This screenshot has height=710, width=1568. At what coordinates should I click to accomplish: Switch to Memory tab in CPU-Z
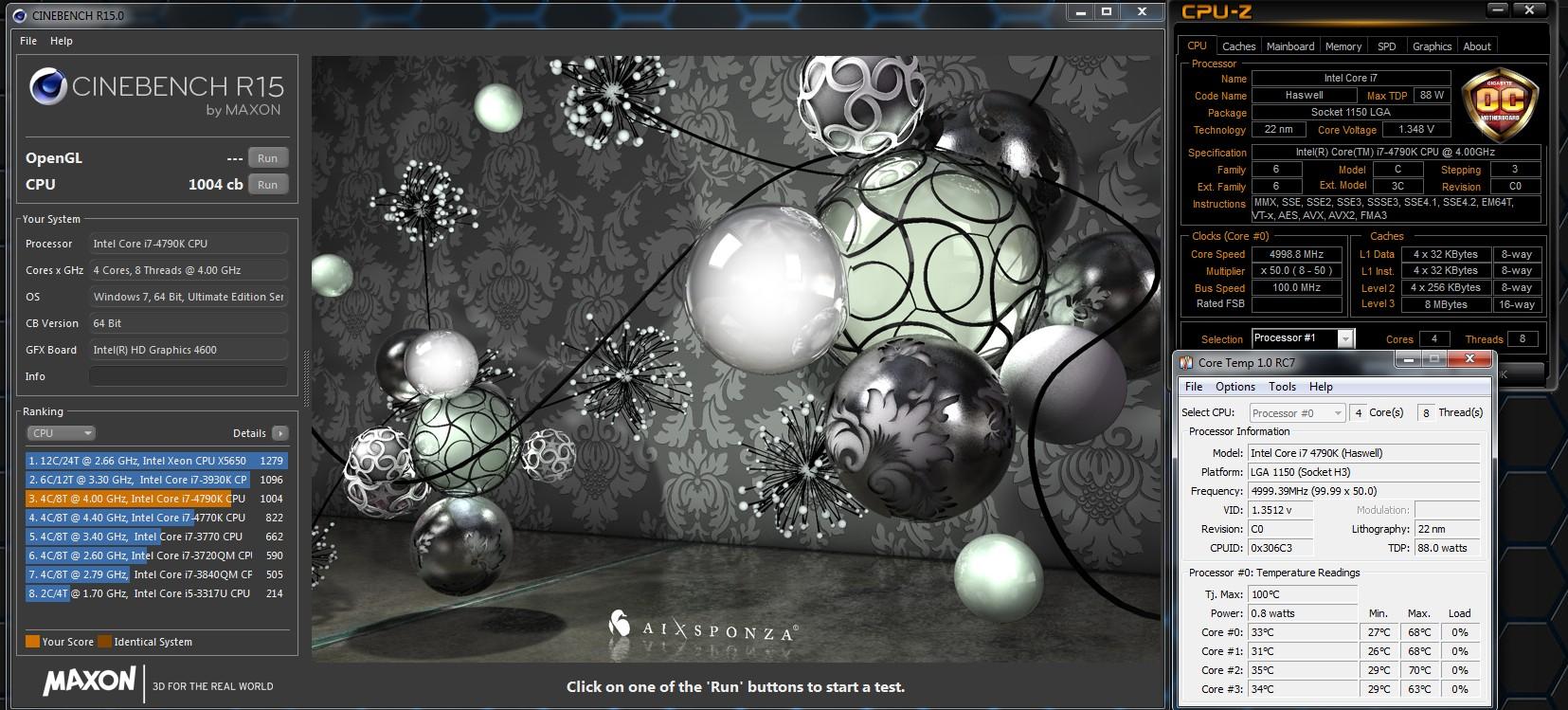pos(1343,46)
